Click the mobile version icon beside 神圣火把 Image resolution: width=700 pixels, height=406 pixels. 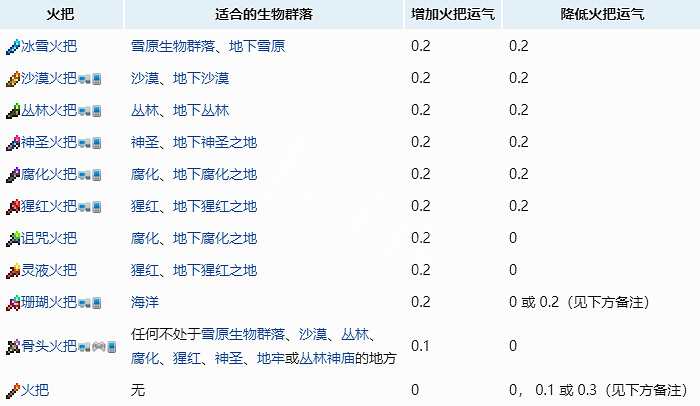click(x=96, y=143)
